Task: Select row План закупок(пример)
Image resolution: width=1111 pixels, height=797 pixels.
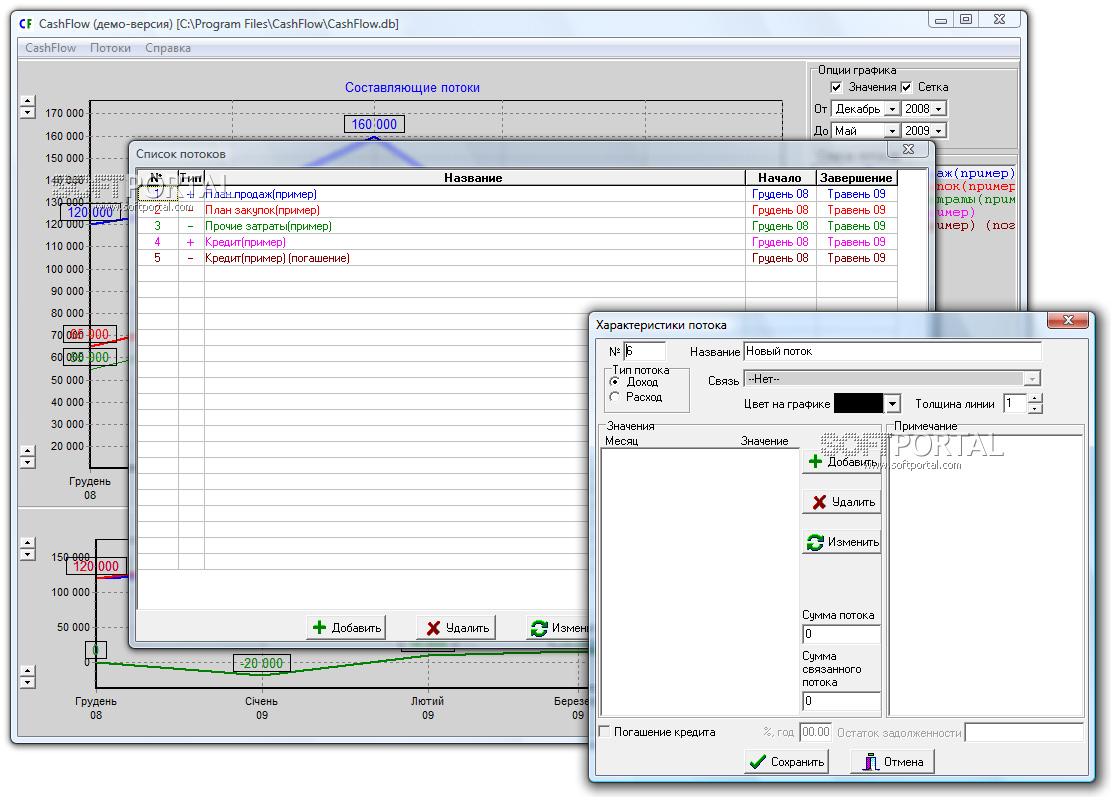Action: 517,210
